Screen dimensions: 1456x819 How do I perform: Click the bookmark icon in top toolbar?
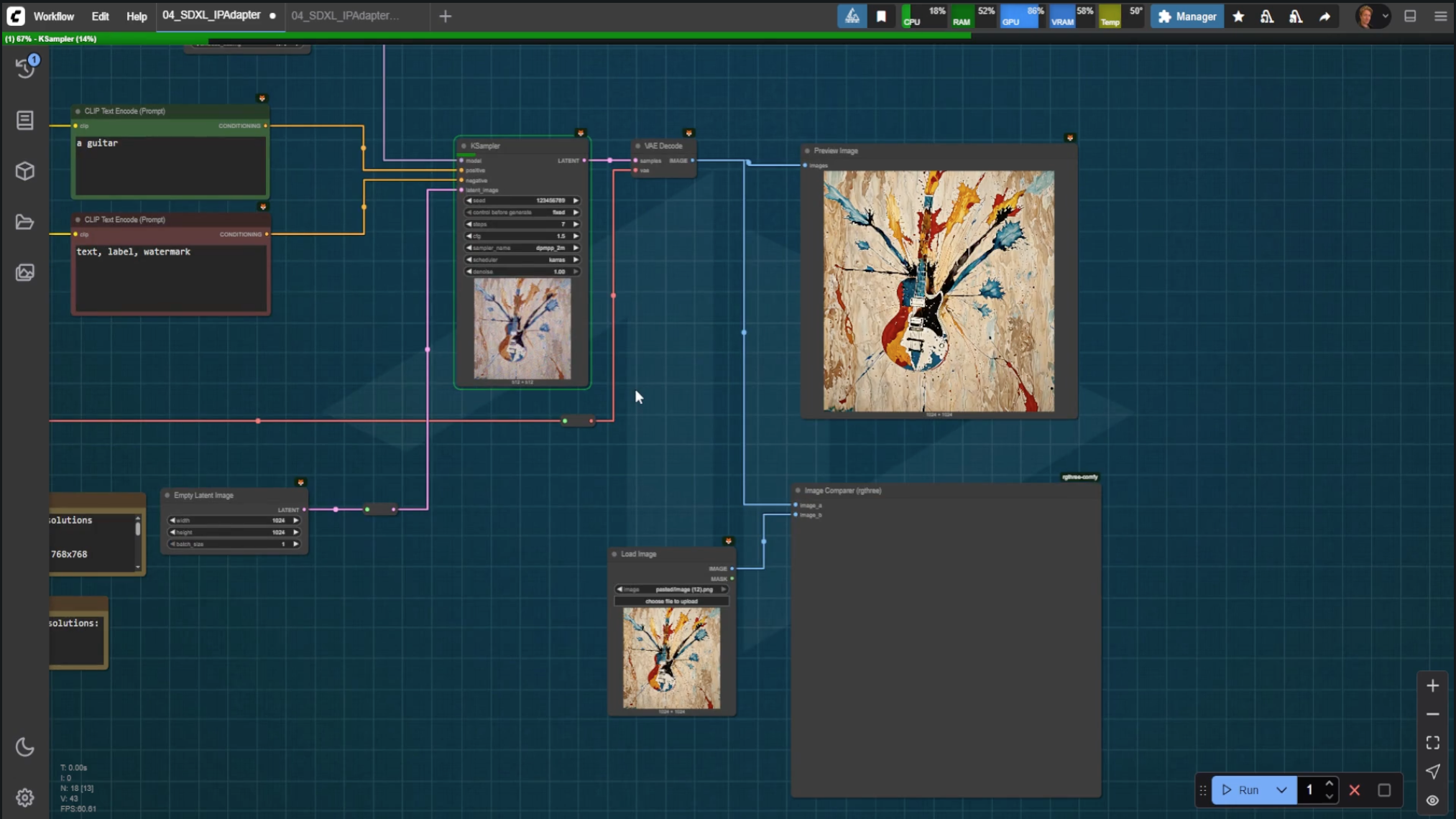[881, 17]
